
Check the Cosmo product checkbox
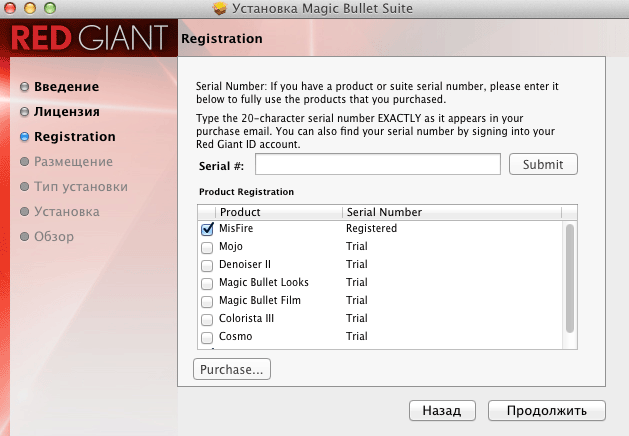[208, 337]
